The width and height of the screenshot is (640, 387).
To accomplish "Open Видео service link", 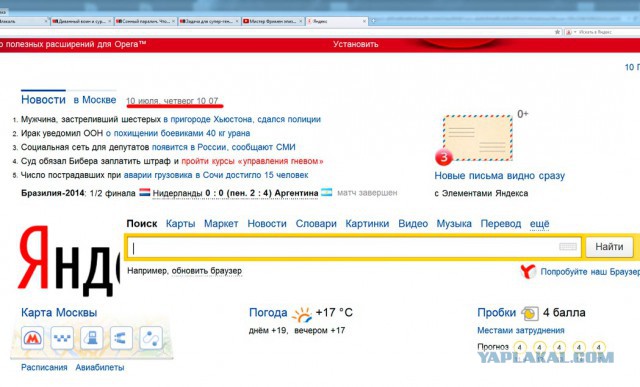I will [413, 224].
